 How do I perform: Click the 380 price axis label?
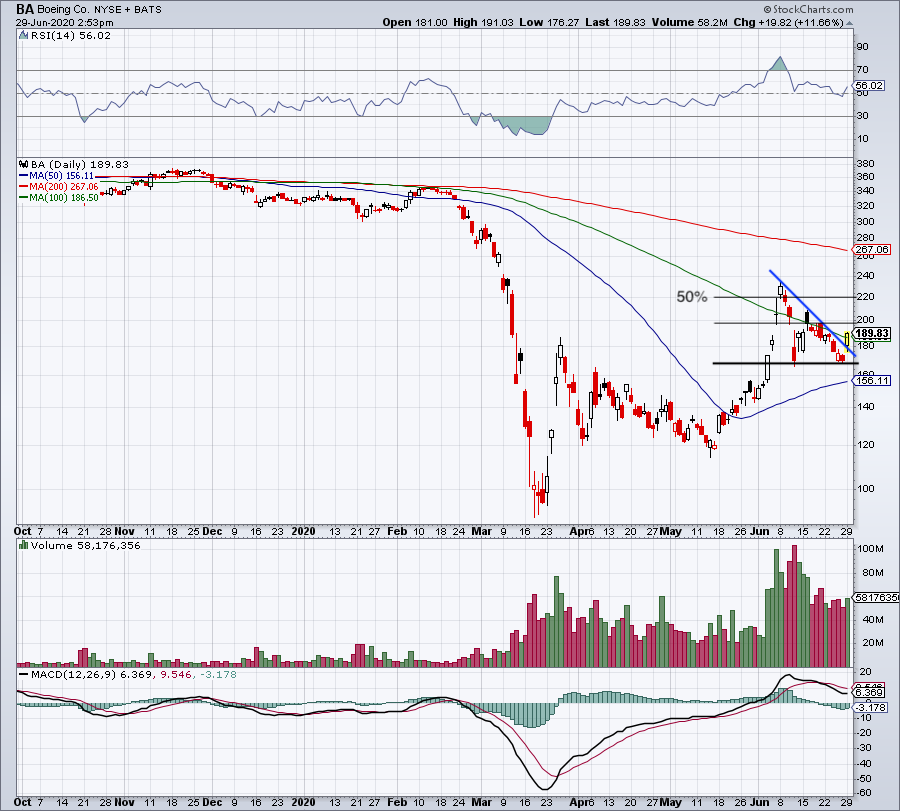(864, 164)
